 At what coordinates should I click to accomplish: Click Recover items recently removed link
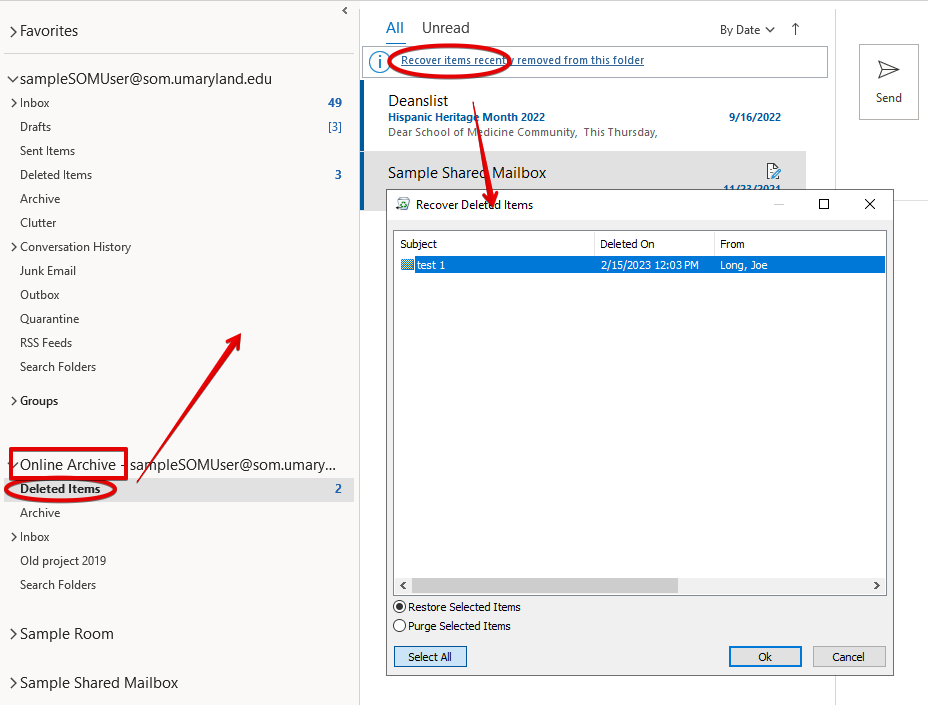[x=522, y=60]
